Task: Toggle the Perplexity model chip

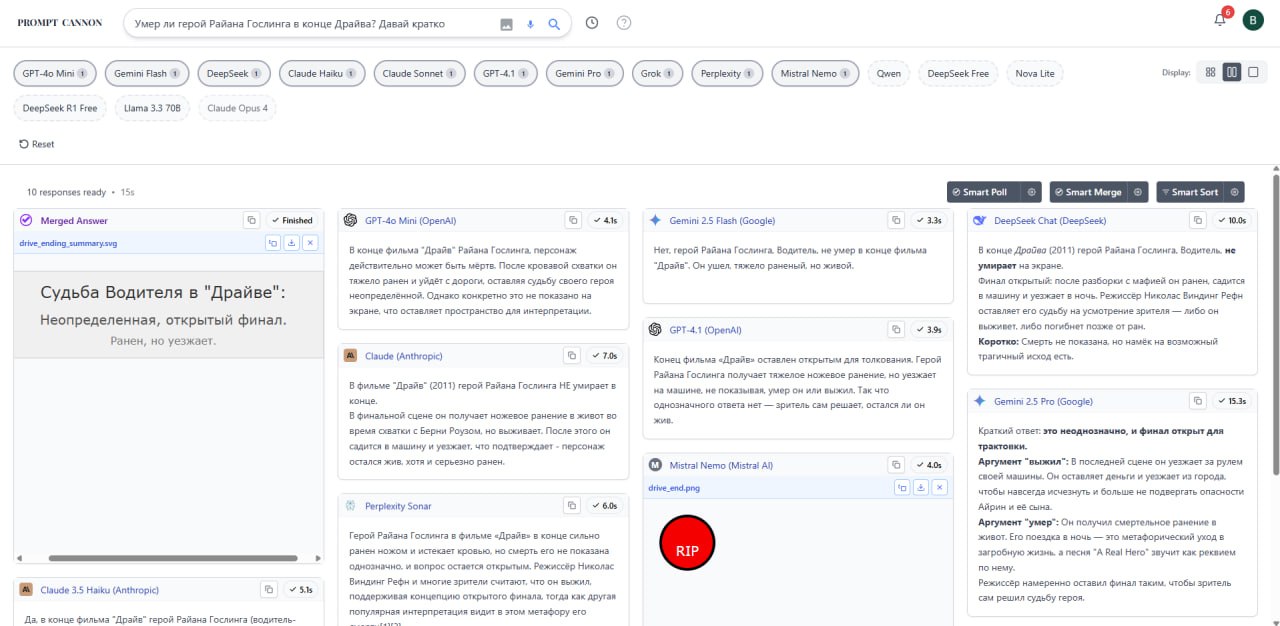Action: coord(727,73)
